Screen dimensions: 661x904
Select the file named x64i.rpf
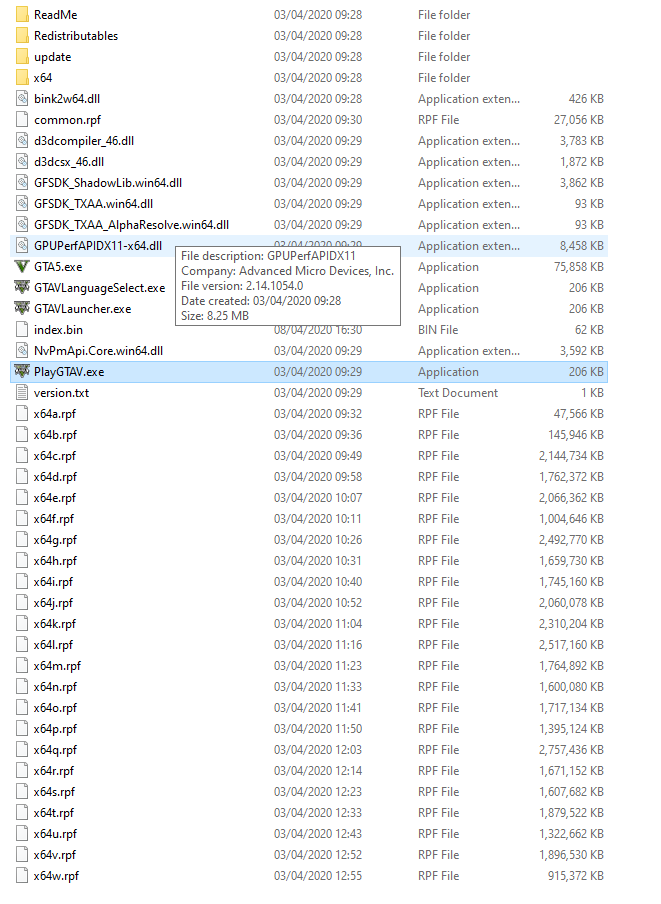click(53, 582)
